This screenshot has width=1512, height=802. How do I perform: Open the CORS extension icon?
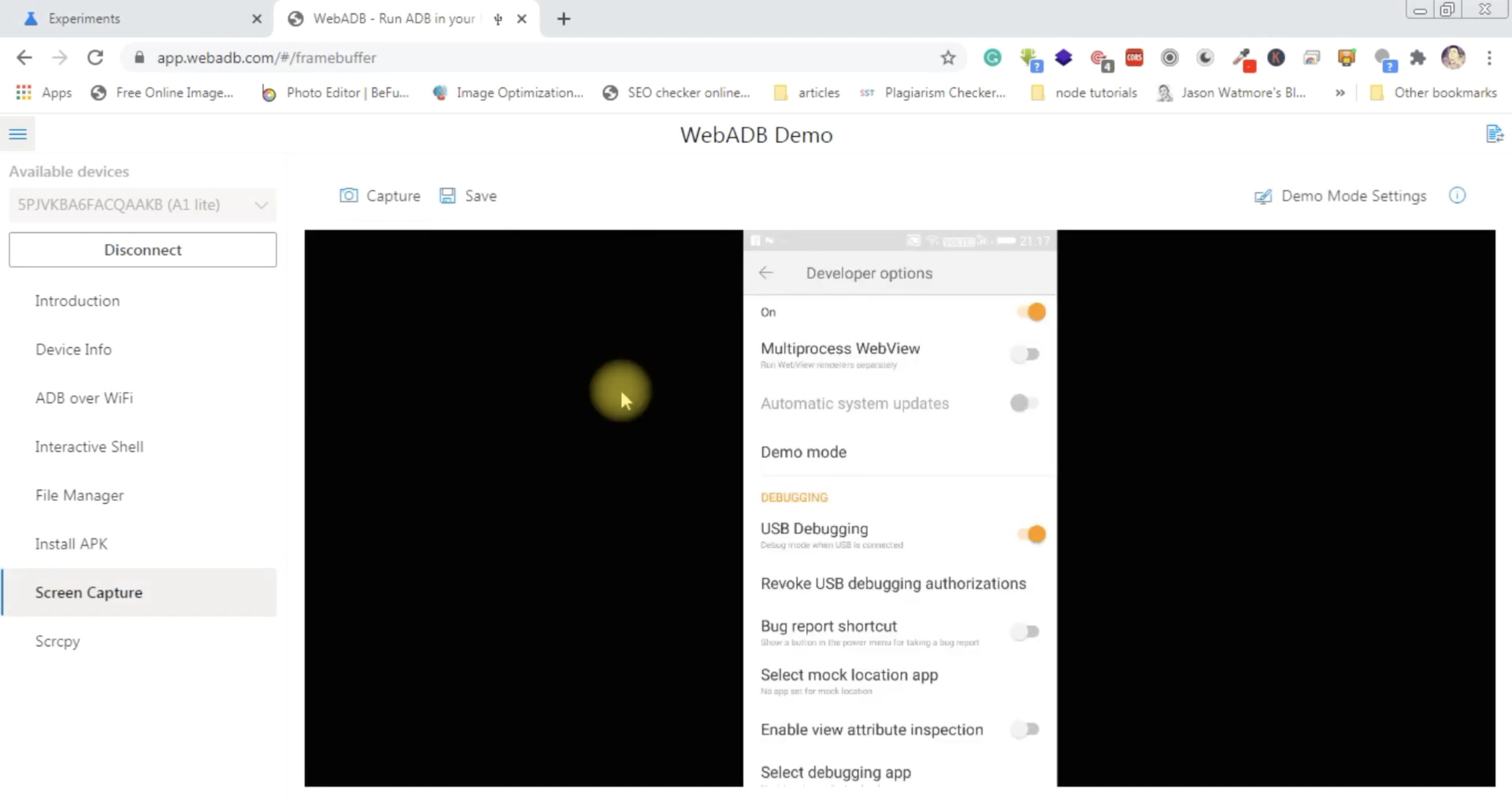(x=1134, y=58)
